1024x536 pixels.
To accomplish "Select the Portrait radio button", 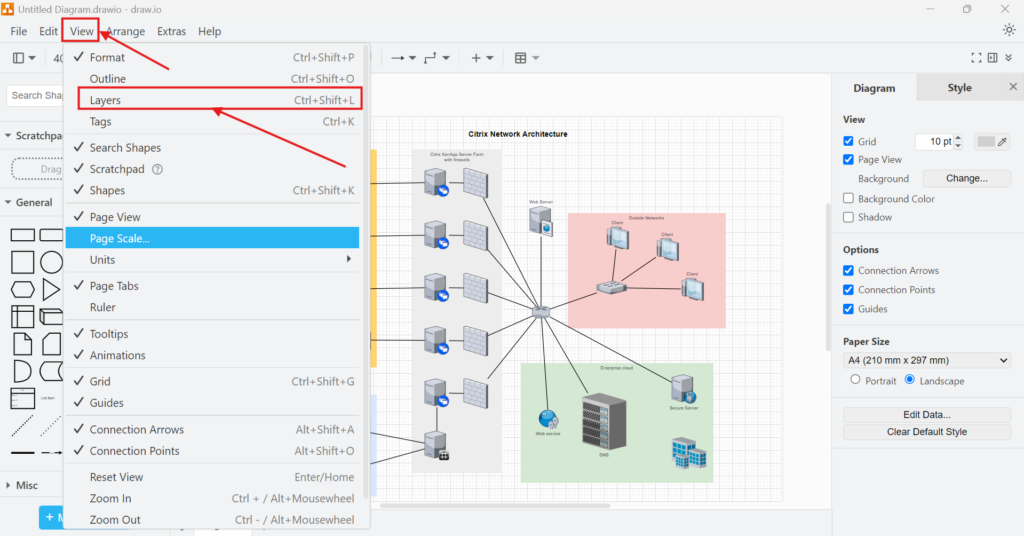I will tap(855, 380).
